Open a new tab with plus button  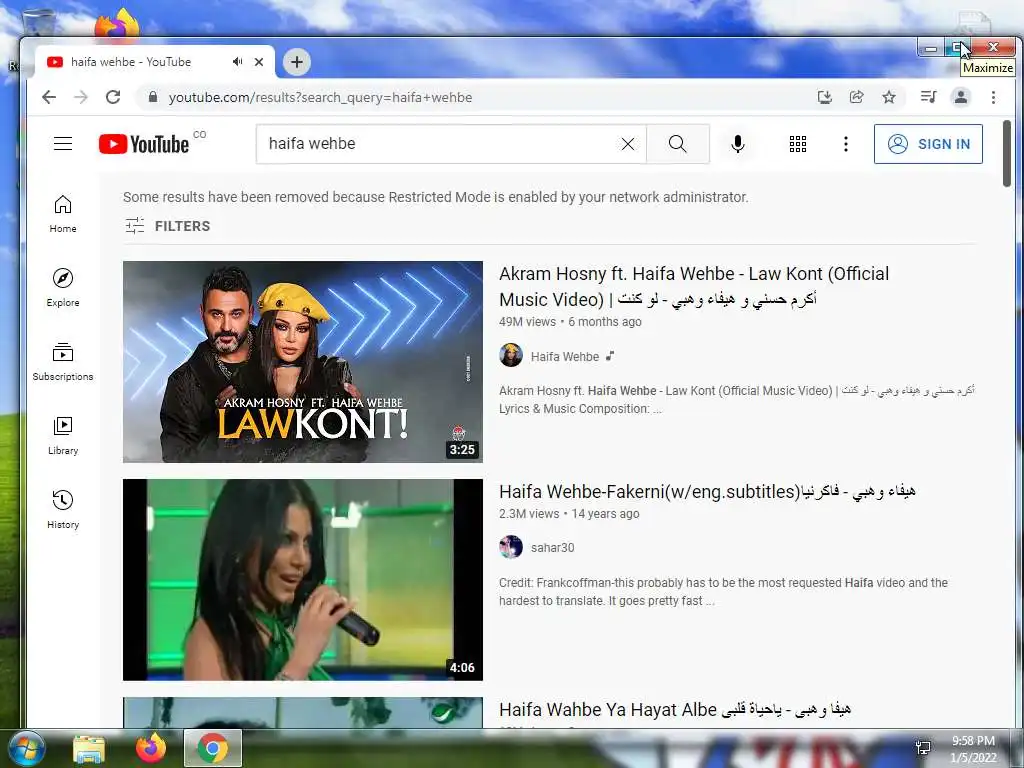coord(296,62)
